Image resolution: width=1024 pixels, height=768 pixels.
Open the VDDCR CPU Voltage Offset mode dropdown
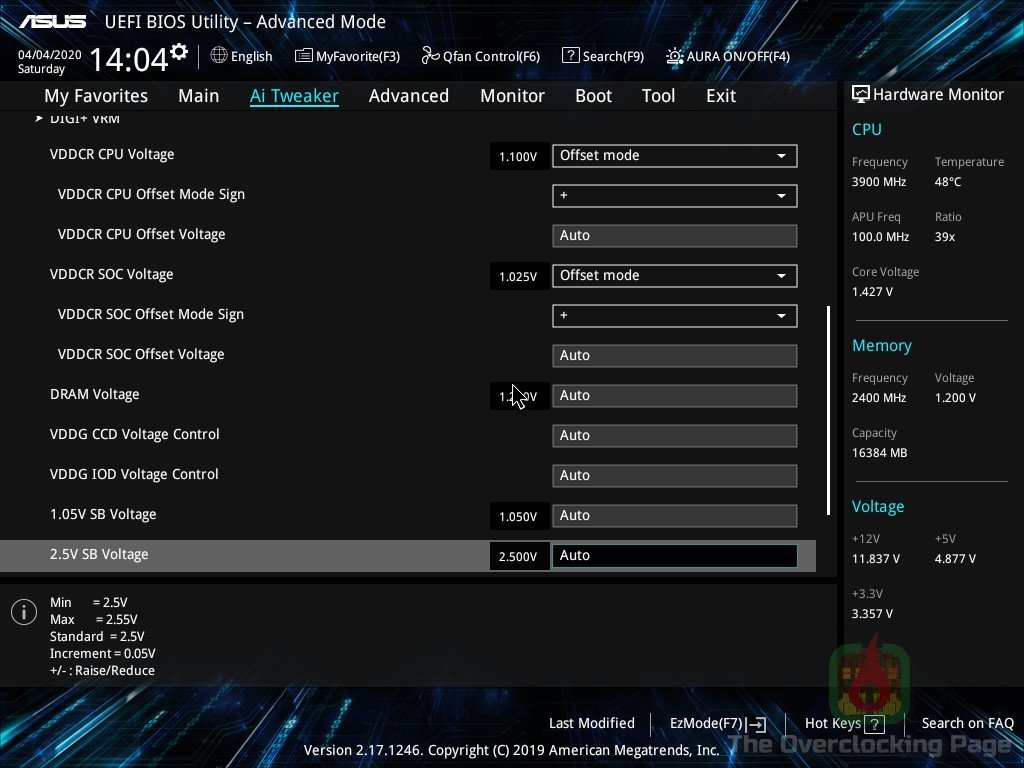point(674,156)
